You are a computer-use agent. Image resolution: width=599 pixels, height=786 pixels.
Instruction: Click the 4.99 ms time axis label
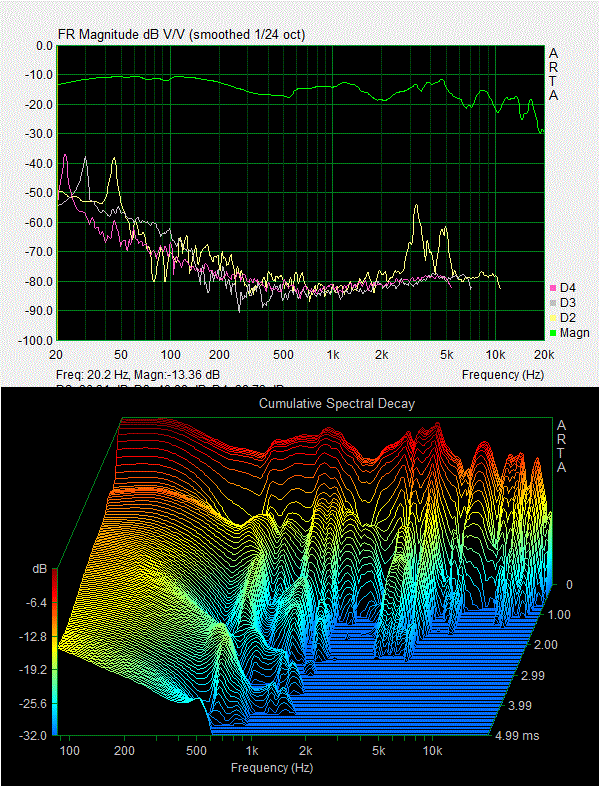pyautogui.click(x=519, y=736)
